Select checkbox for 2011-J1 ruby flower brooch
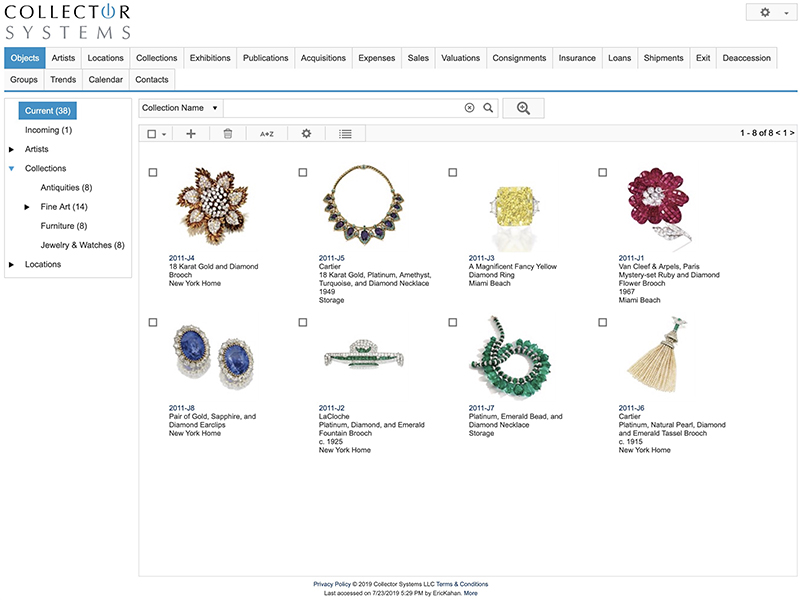 tap(603, 172)
